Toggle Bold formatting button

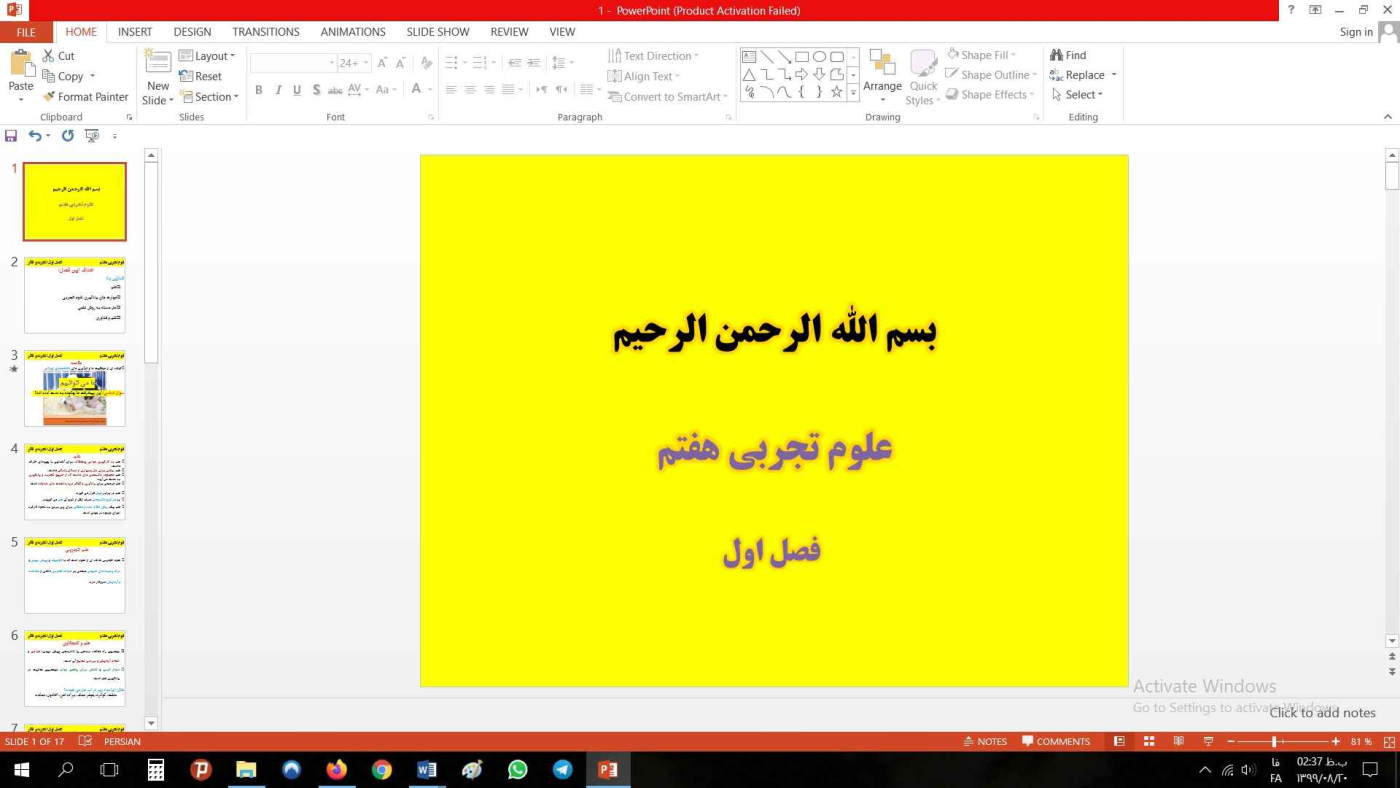pyautogui.click(x=258, y=90)
